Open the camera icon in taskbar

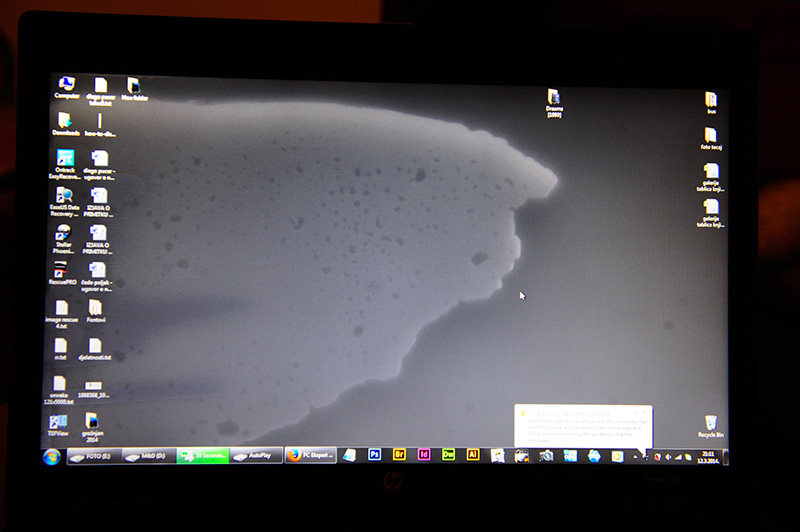coord(546,455)
